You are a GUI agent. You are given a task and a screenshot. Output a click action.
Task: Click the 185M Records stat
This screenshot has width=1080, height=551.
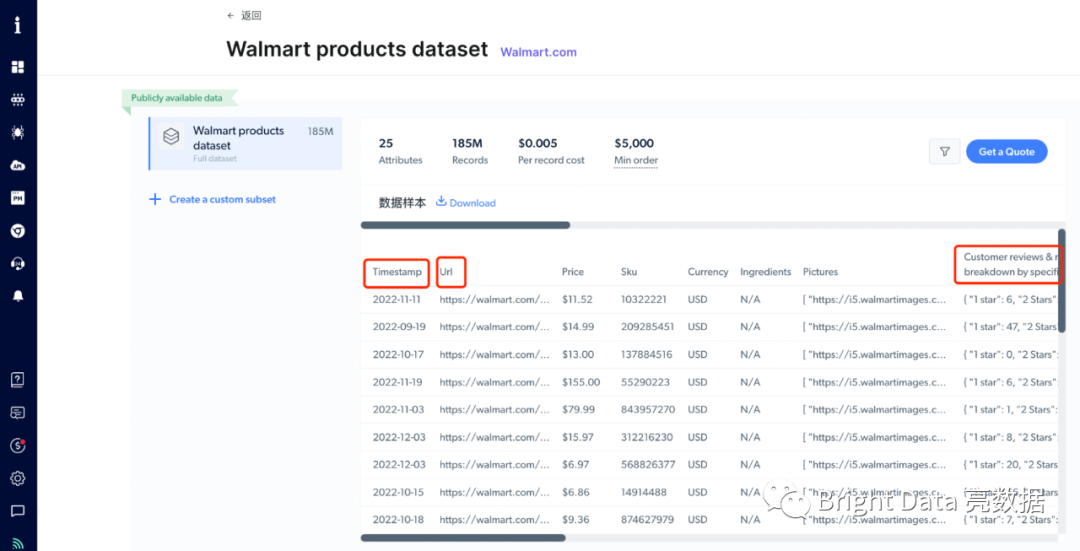[x=470, y=151]
